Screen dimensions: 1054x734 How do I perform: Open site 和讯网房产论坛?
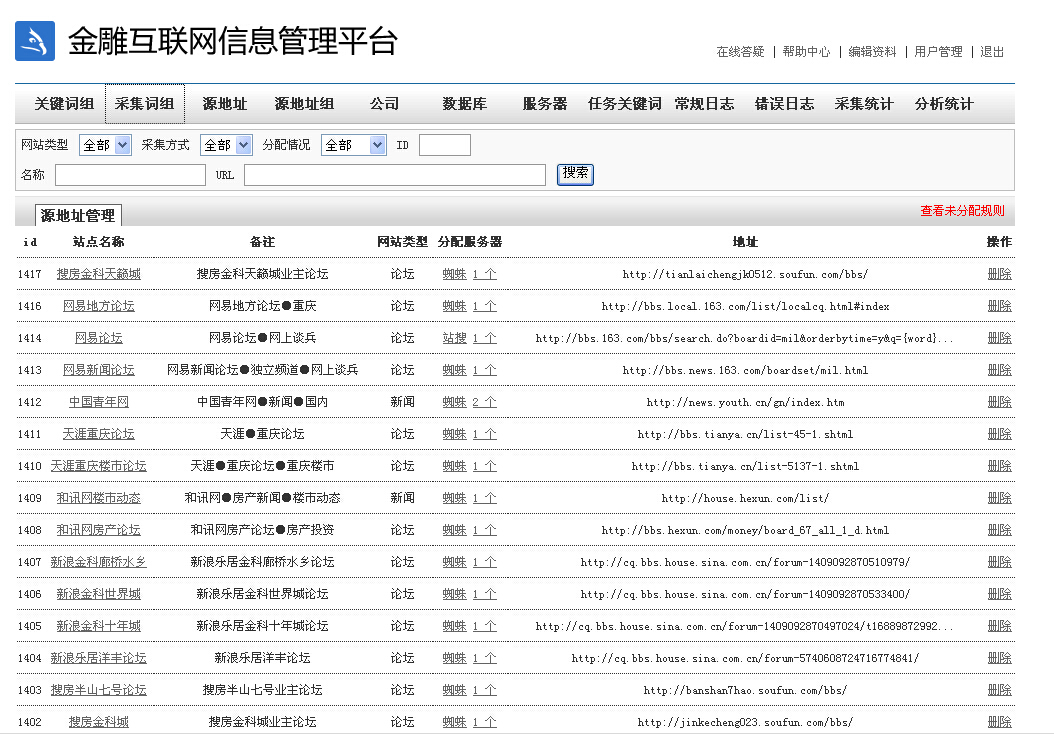(x=99, y=530)
